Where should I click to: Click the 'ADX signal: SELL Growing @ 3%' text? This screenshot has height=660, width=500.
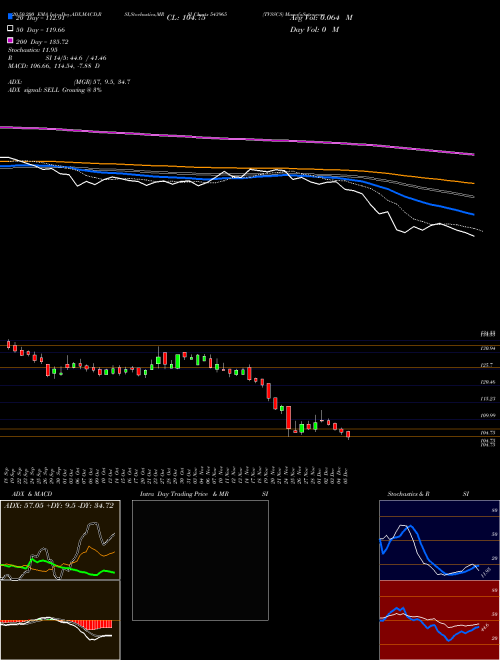click(x=55, y=90)
